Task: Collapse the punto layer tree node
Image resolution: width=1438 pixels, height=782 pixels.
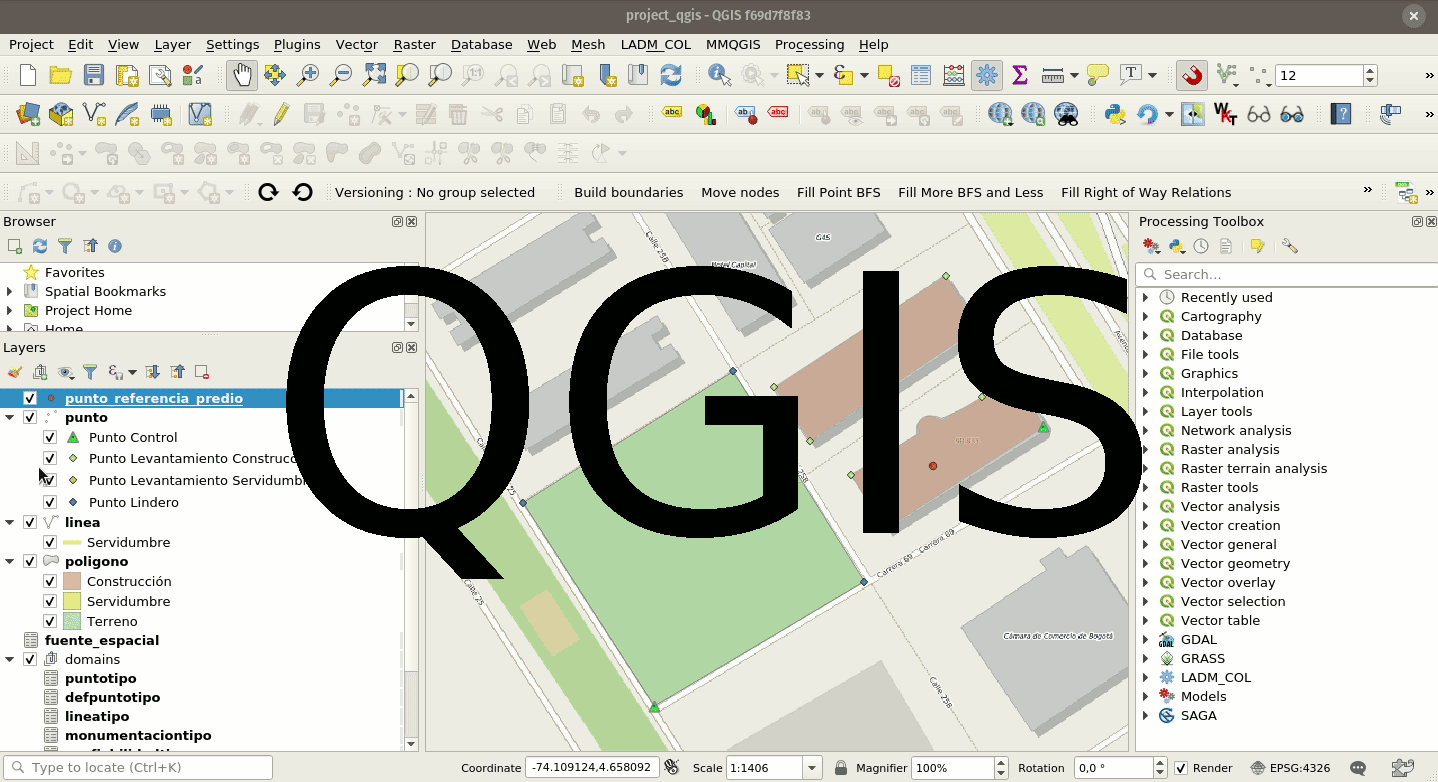Action: click(10, 417)
